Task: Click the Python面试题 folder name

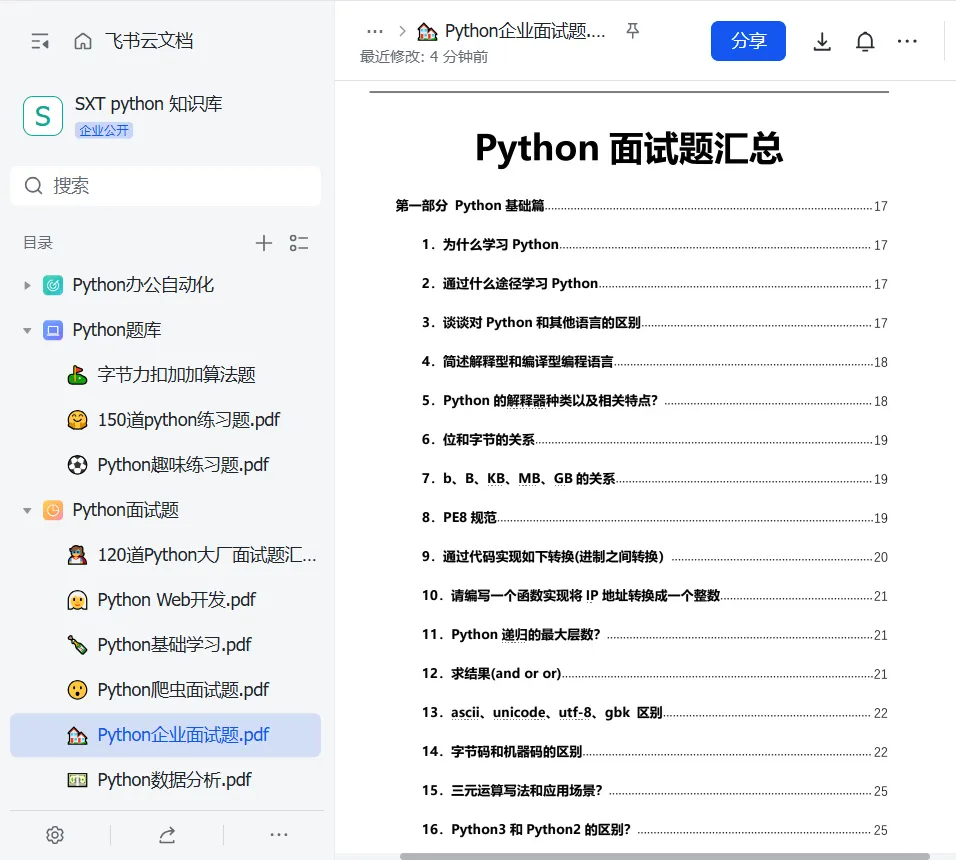Action: click(x=126, y=510)
